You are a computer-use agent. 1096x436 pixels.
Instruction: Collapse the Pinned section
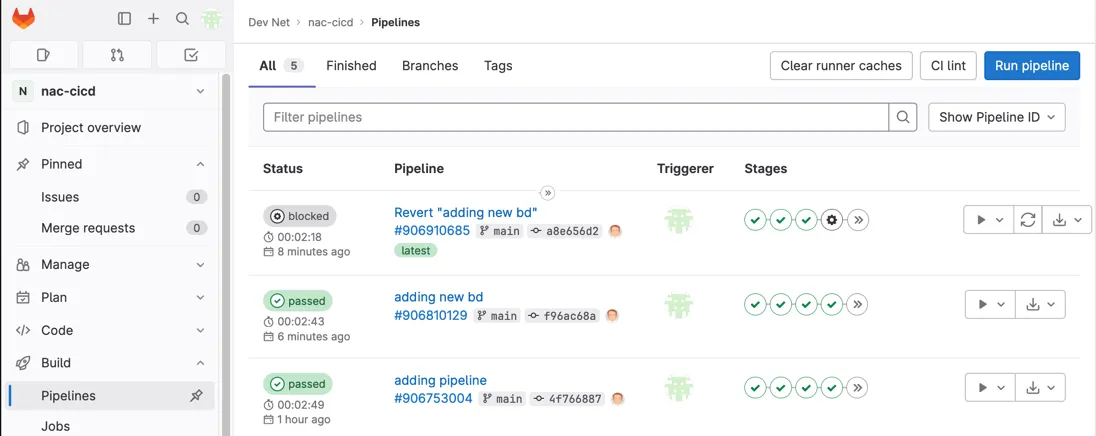click(x=201, y=164)
